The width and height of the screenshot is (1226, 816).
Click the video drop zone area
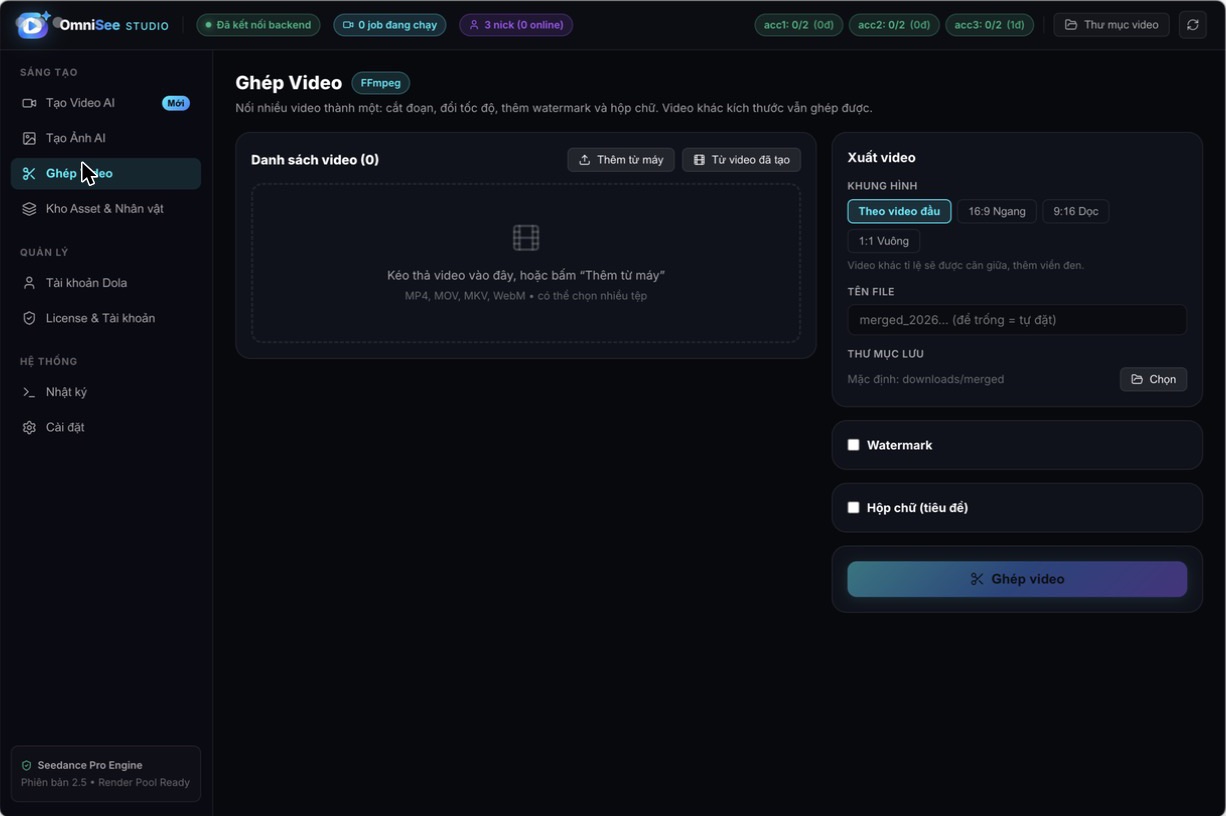pyautogui.click(x=526, y=263)
